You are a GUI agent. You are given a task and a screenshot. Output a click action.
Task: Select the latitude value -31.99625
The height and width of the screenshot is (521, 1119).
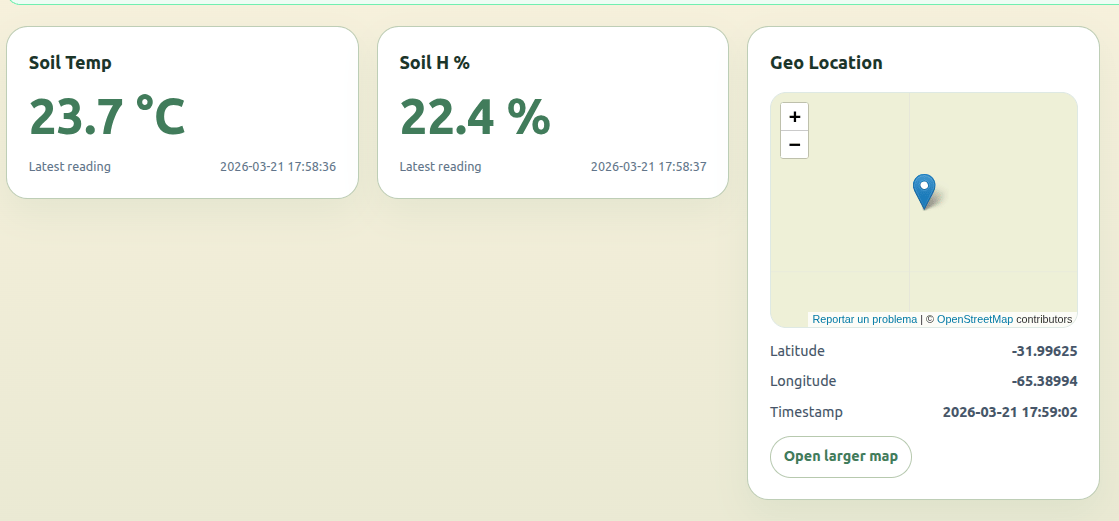tap(1044, 351)
